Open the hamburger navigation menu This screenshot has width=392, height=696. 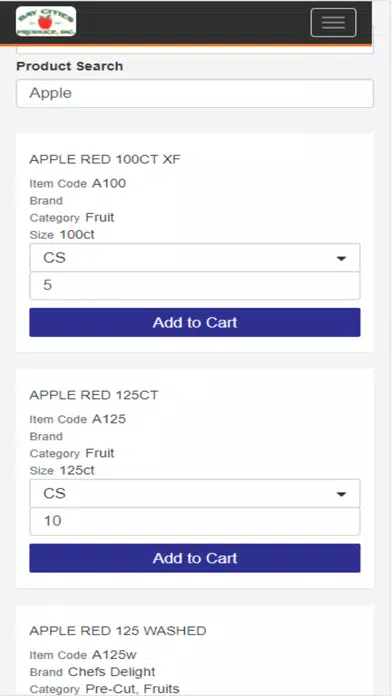coord(333,23)
